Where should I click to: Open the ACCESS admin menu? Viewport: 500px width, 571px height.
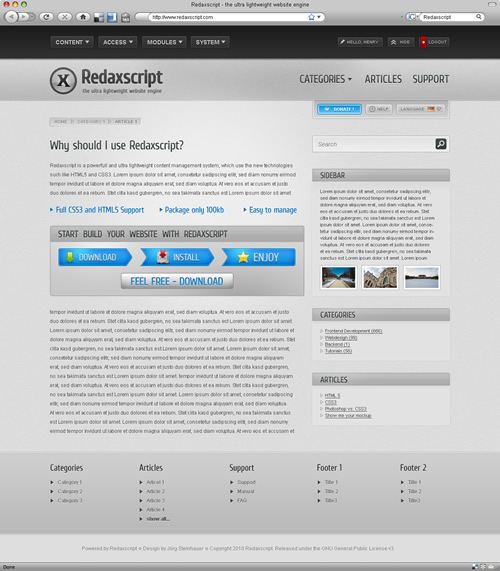pyautogui.click(x=118, y=42)
